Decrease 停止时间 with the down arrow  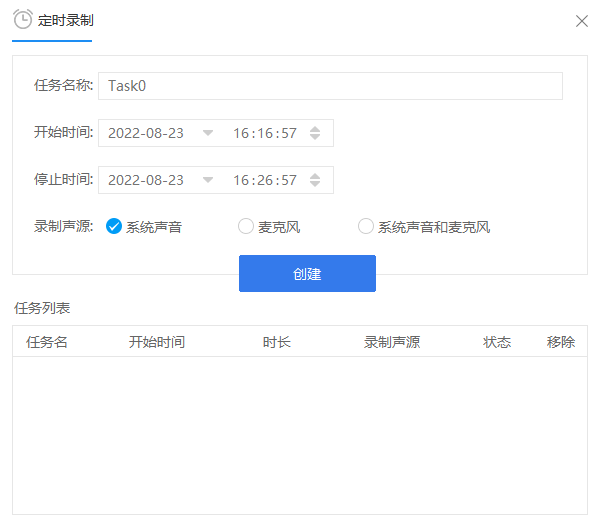pos(315,184)
